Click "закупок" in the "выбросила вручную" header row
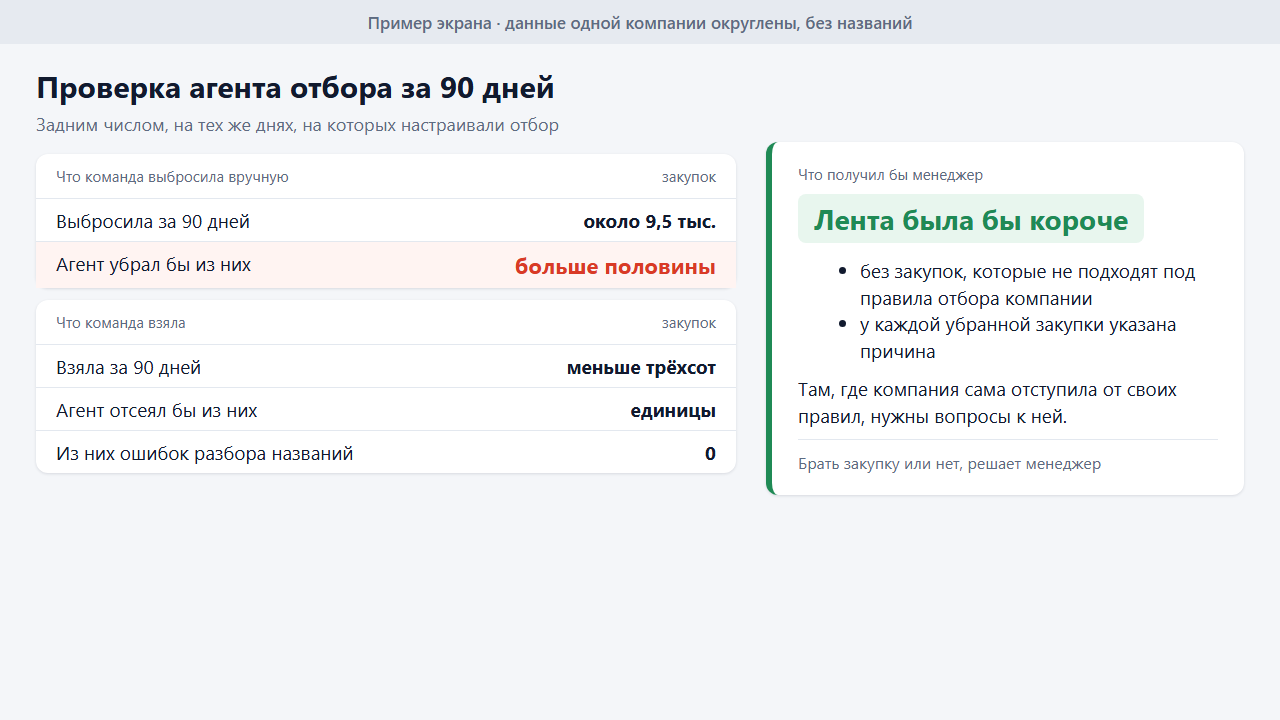Screen dimensions: 1280x720 688,177
